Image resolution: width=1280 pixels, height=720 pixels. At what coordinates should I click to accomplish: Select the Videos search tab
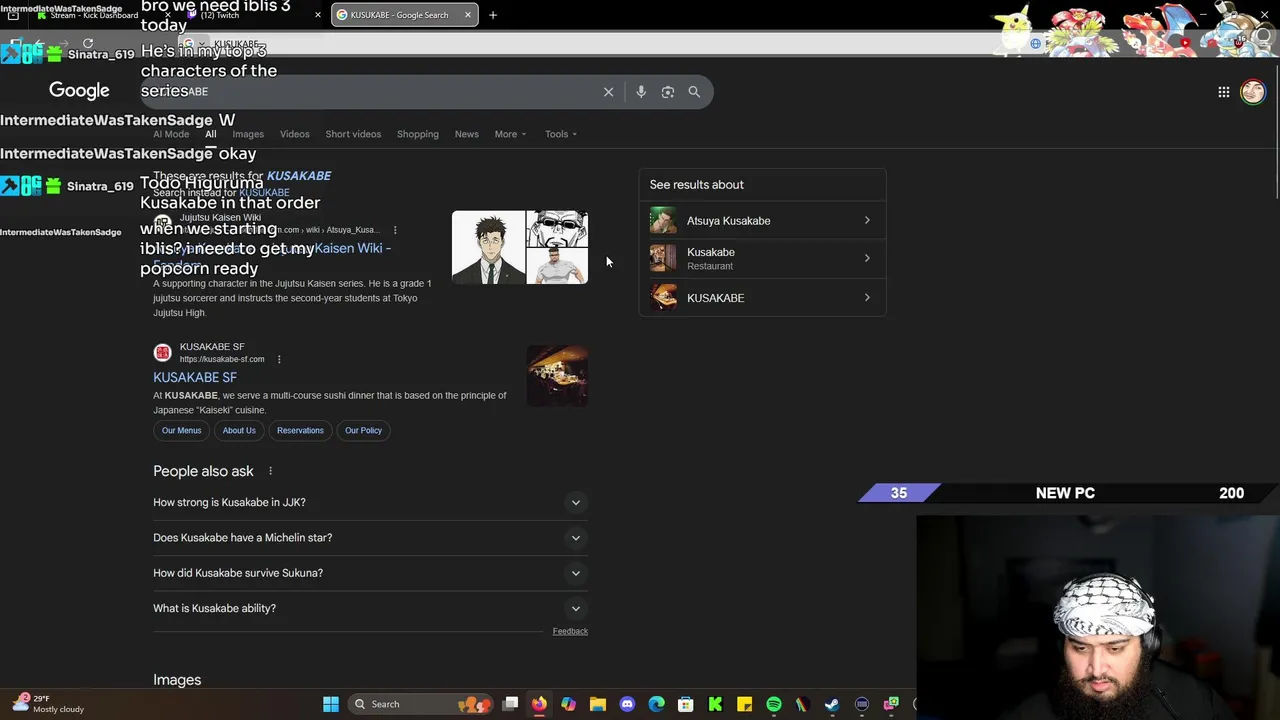pos(295,134)
